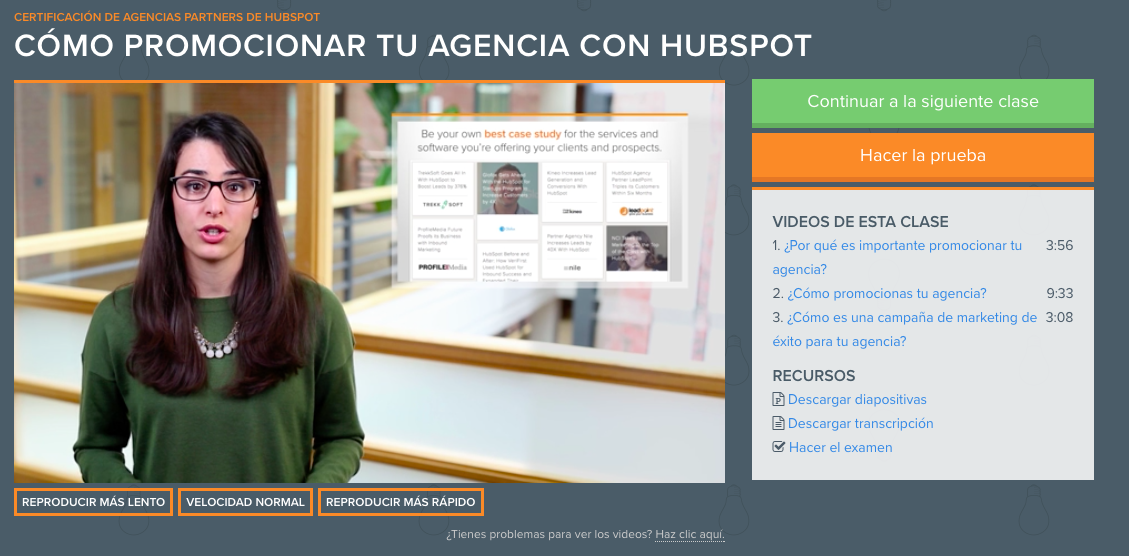Click Hacer el examen link

[840, 447]
